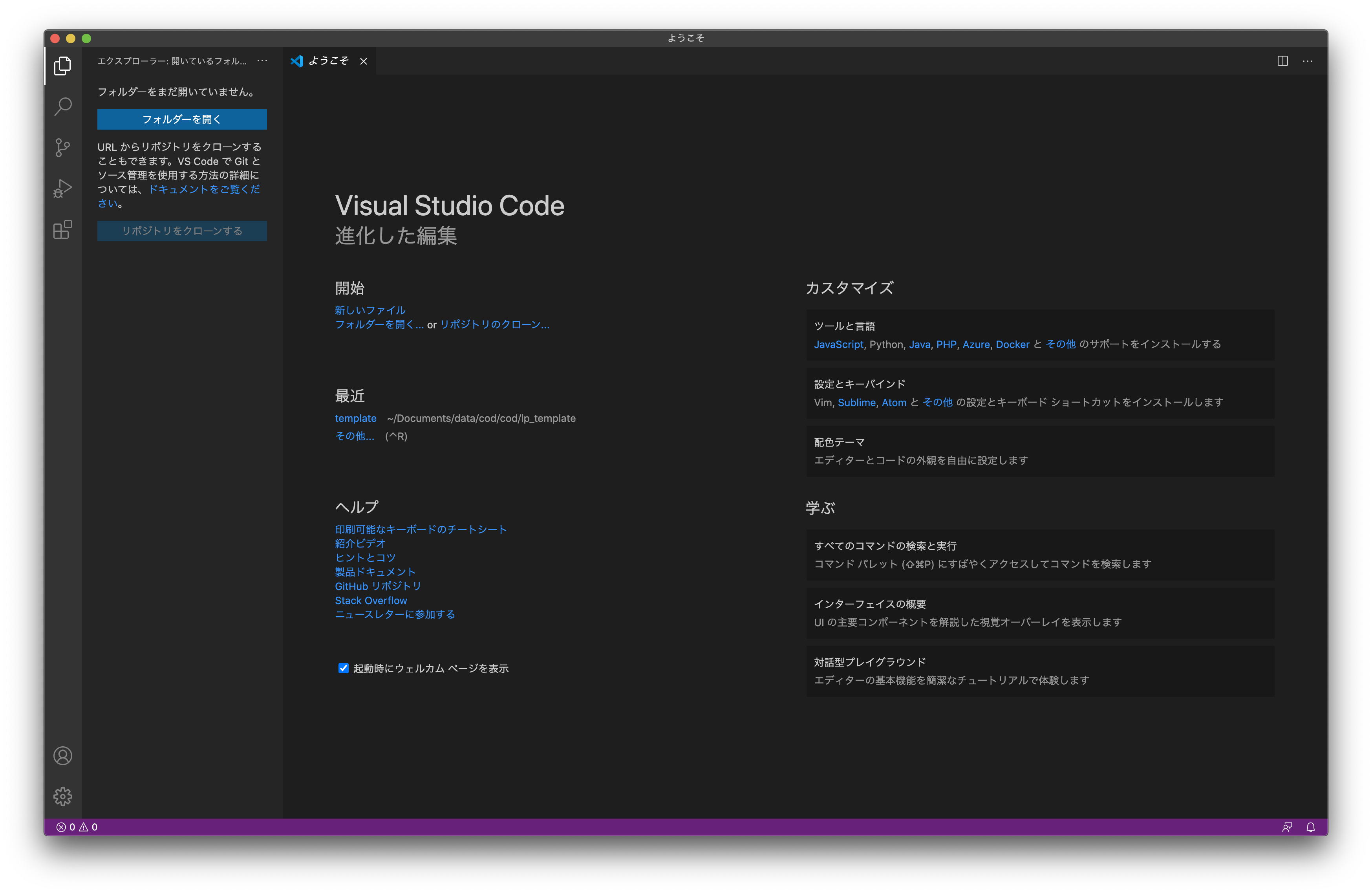Click the Explorer panel icon
This screenshot has width=1372, height=894.
tap(63, 65)
